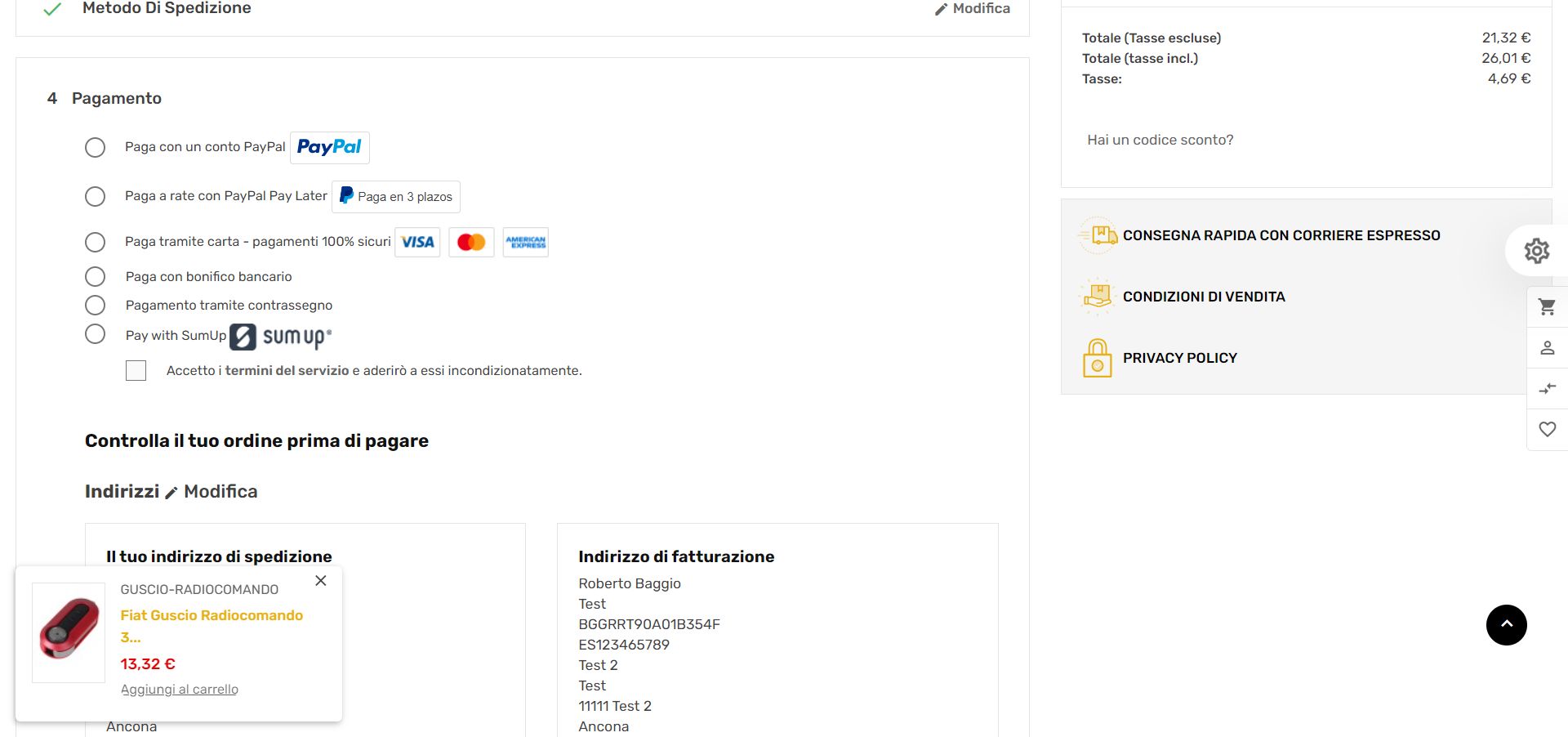Select 'Paga tramite carta' payment option
1568x737 pixels.
click(x=96, y=243)
